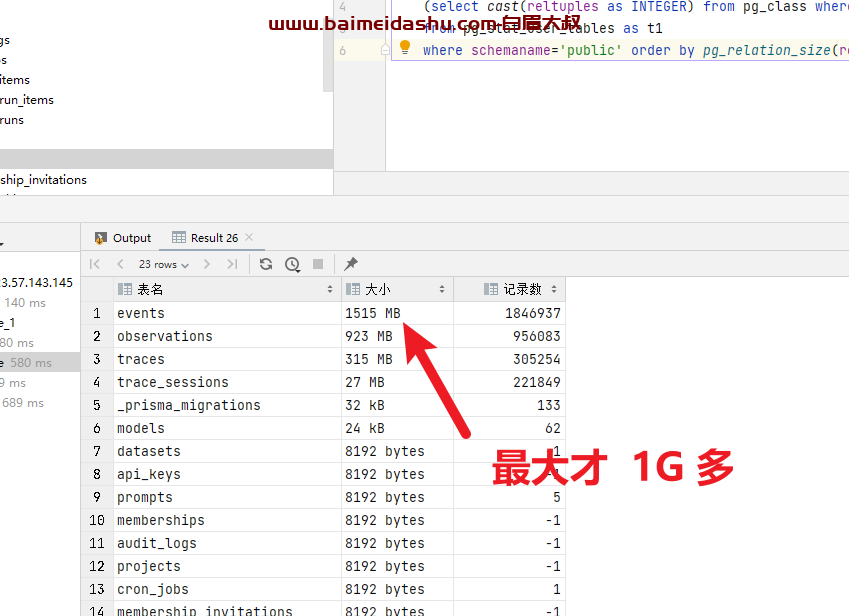Select the 315 MB size cell
This screenshot has height=616, width=849.
click(397, 359)
